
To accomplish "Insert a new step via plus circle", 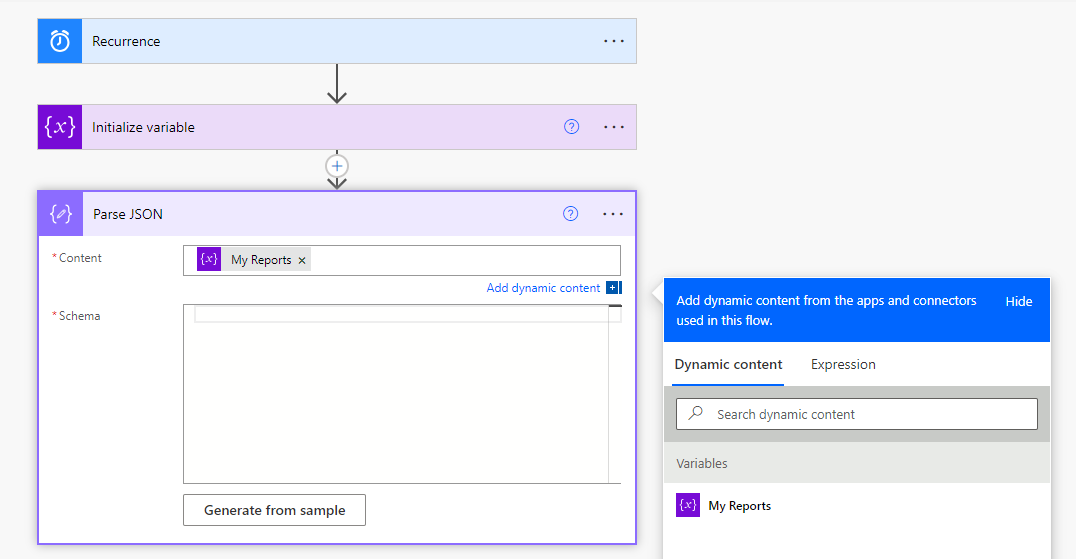I will pyautogui.click(x=337, y=166).
